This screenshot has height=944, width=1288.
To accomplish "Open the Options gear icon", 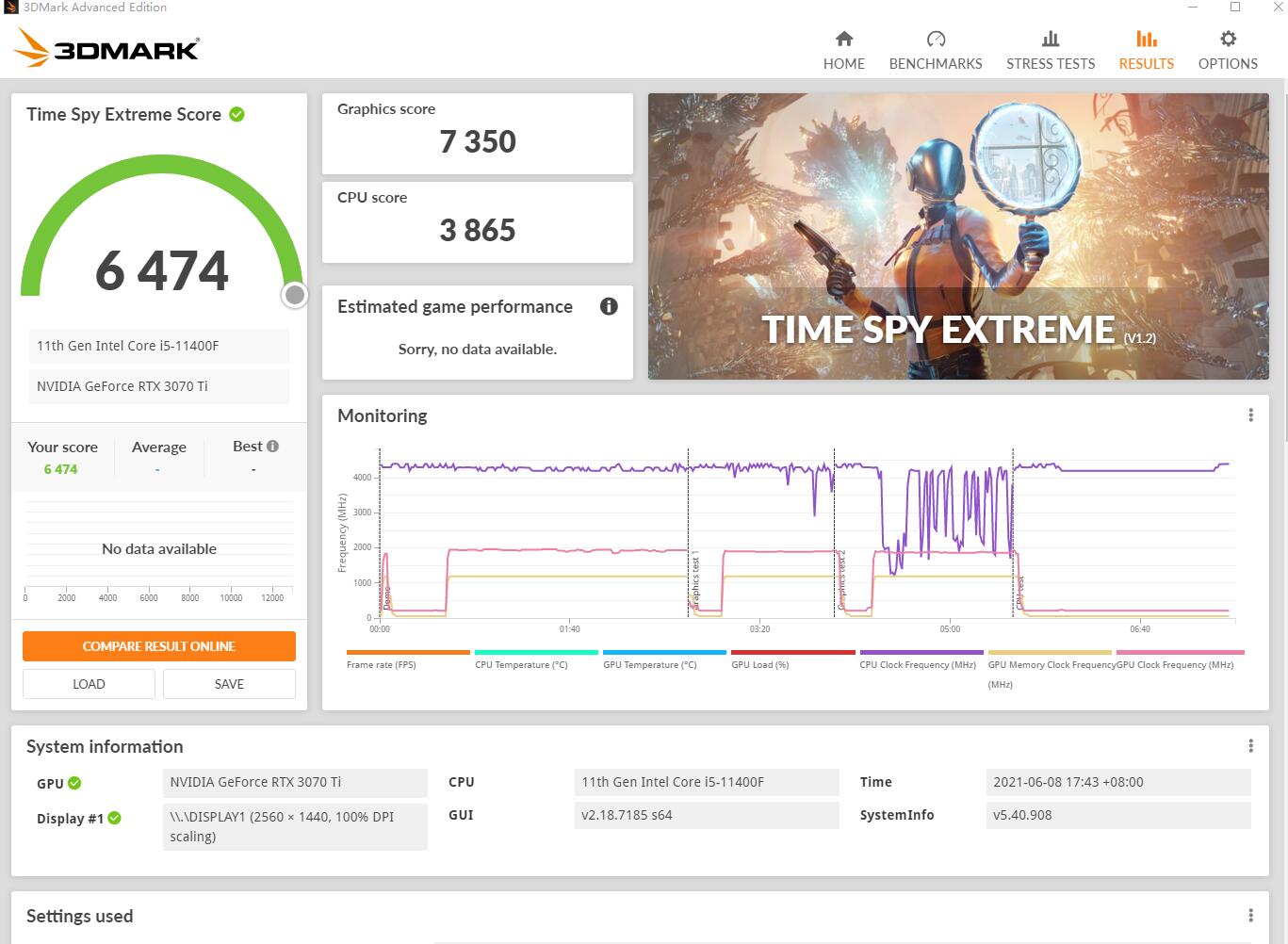I will pyautogui.click(x=1228, y=39).
